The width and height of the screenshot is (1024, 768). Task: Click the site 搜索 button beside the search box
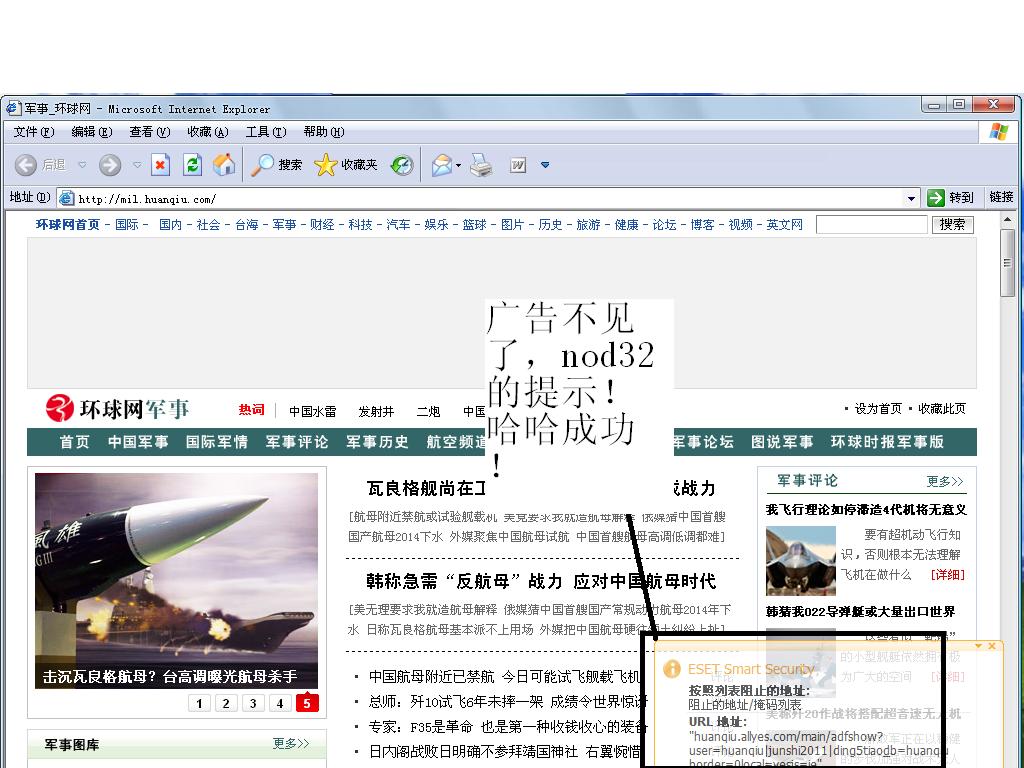(952, 225)
